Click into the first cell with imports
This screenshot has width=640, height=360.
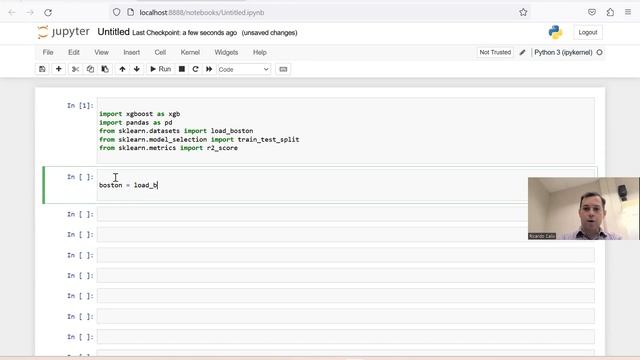pyautogui.click(x=345, y=131)
